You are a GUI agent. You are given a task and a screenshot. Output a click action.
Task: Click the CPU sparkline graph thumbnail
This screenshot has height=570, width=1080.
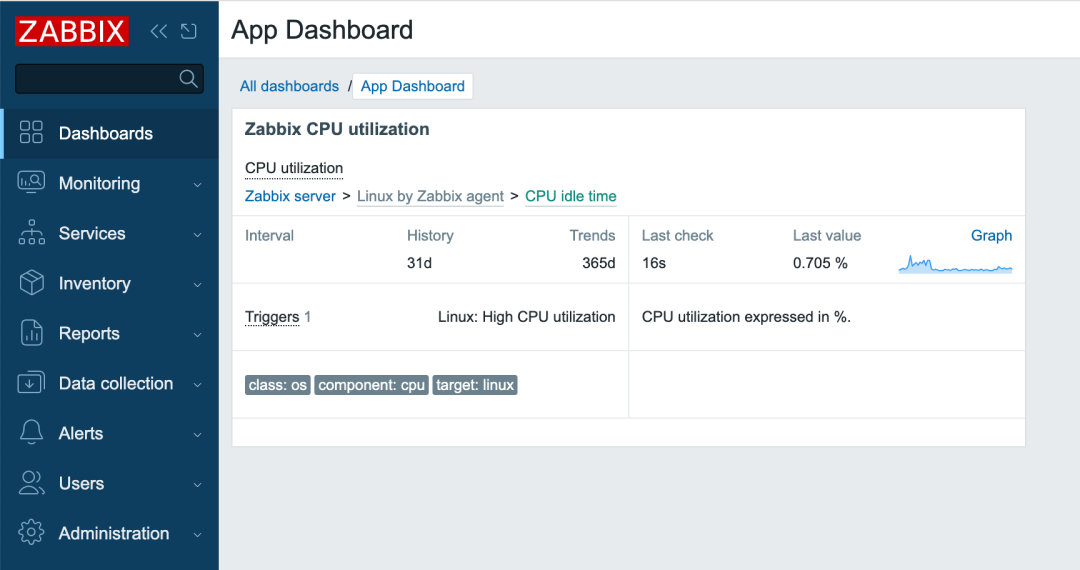coord(955,264)
